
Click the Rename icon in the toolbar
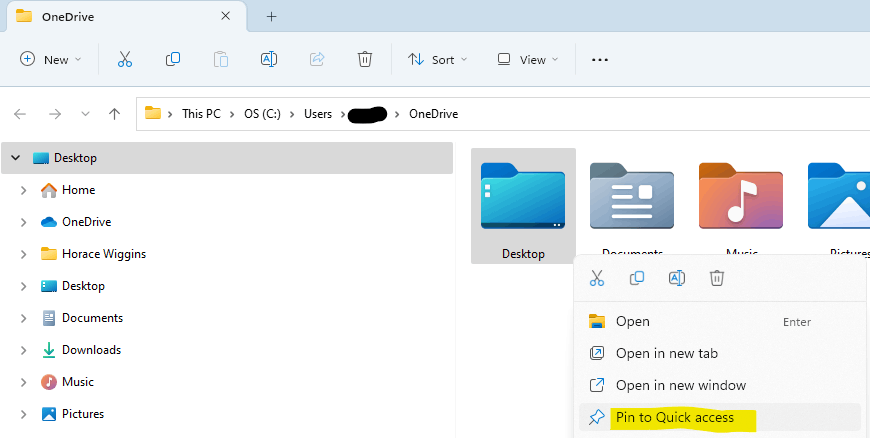[269, 59]
